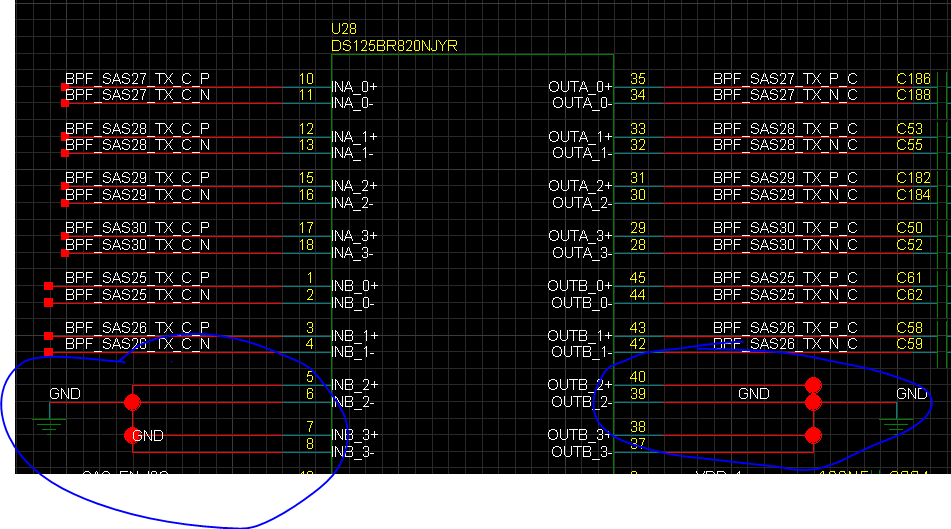Image resolution: width=951 pixels, height=529 pixels.
Task: Select capacitor designator C182
Action: tap(913, 178)
